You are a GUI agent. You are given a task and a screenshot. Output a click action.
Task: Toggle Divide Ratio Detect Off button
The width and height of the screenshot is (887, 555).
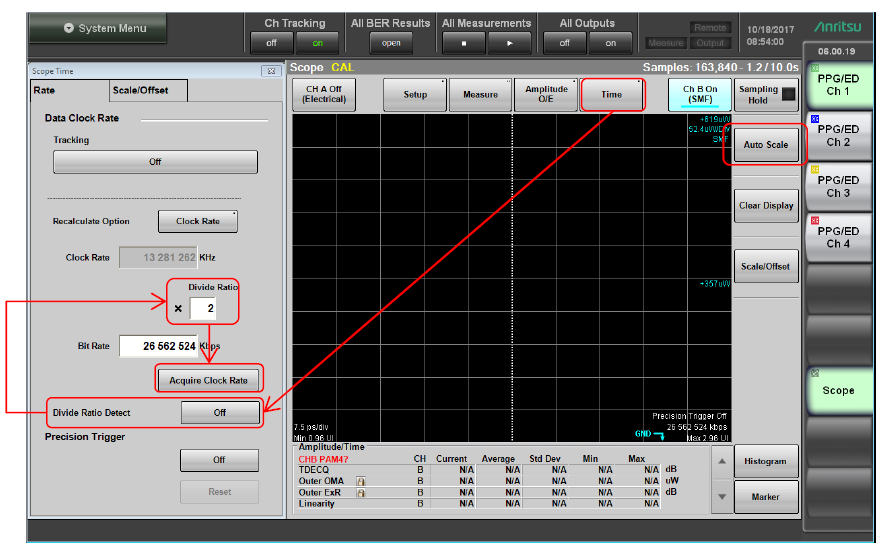click(220, 412)
